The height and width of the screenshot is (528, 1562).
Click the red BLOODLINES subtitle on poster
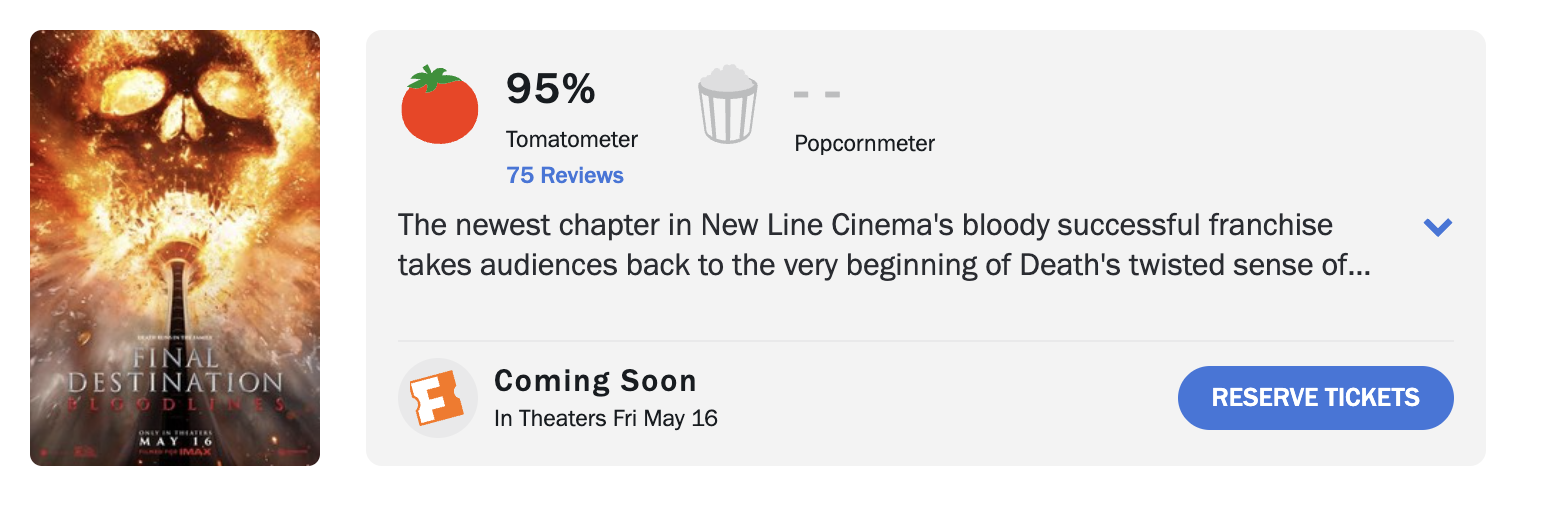(175, 405)
